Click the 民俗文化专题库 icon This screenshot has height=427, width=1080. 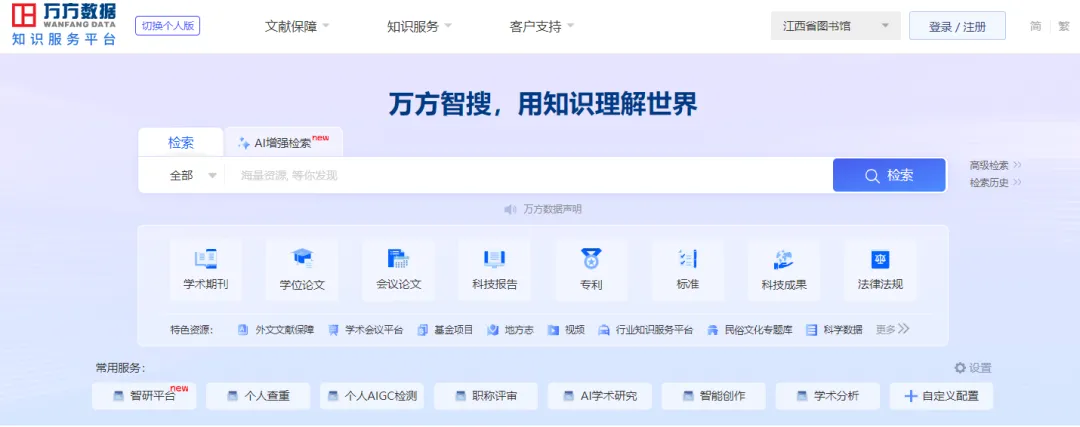tap(713, 330)
